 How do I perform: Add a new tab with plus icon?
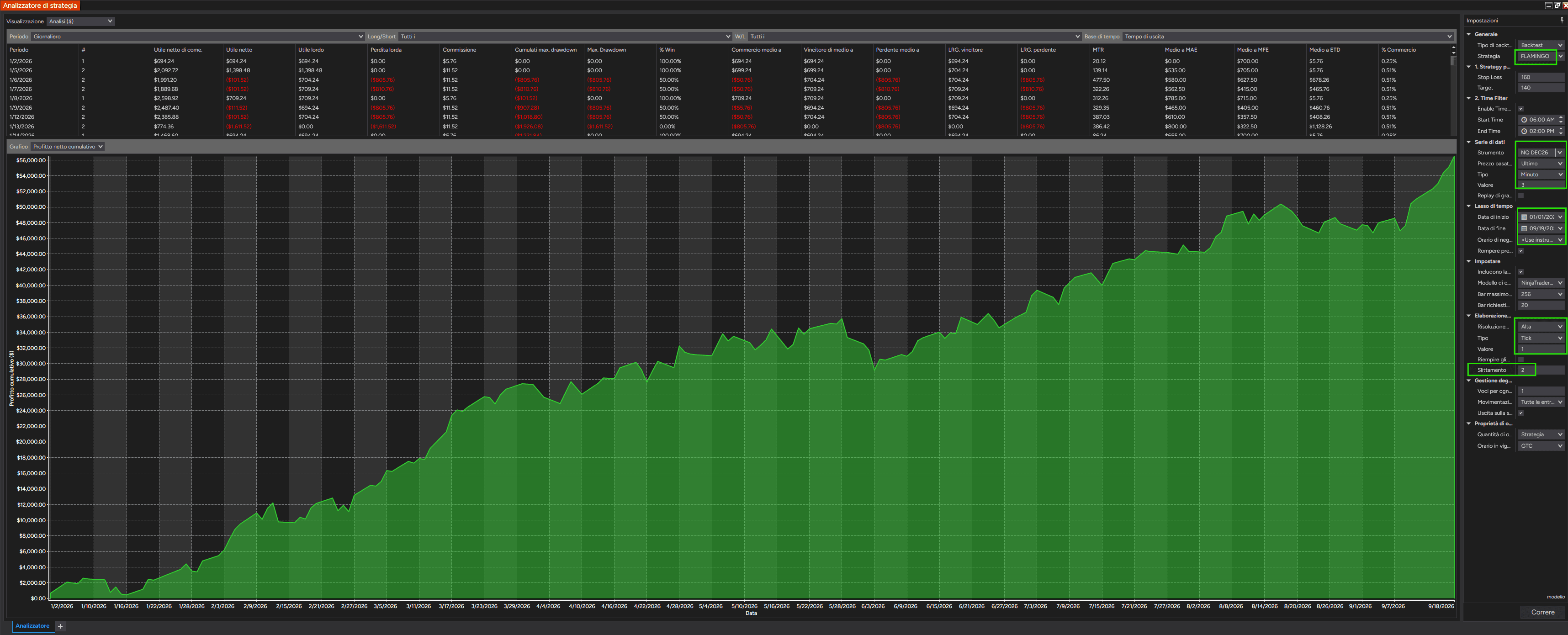[x=60, y=626]
